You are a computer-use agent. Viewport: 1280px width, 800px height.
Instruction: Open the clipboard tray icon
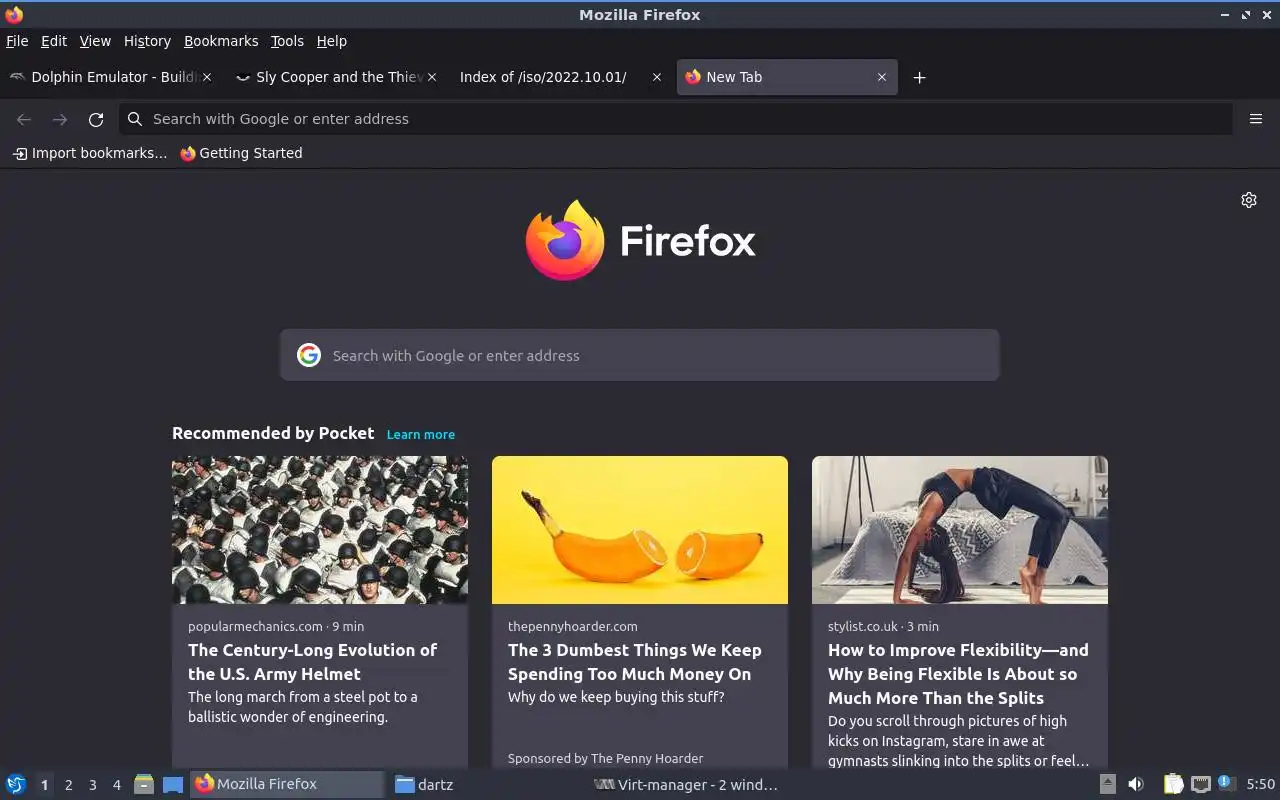tap(1173, 784)
